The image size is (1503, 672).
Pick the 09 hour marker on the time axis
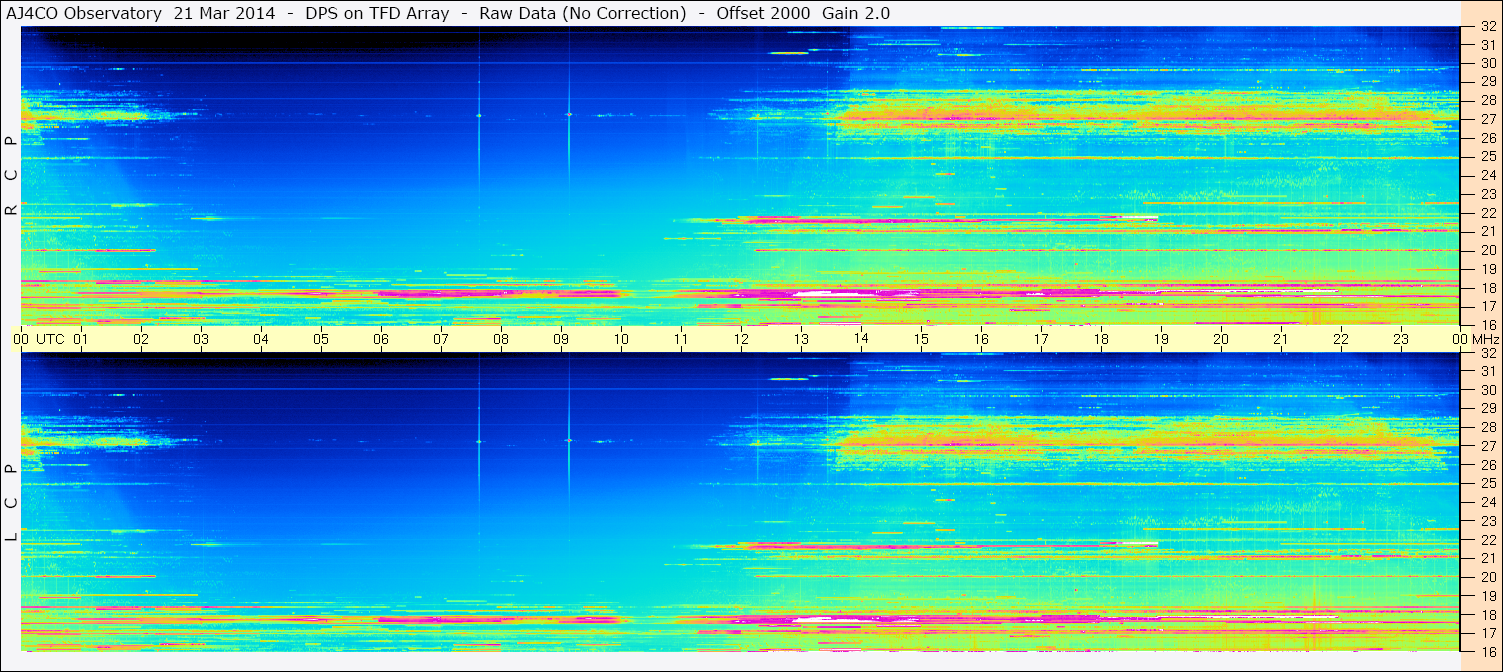click(561, 339)
